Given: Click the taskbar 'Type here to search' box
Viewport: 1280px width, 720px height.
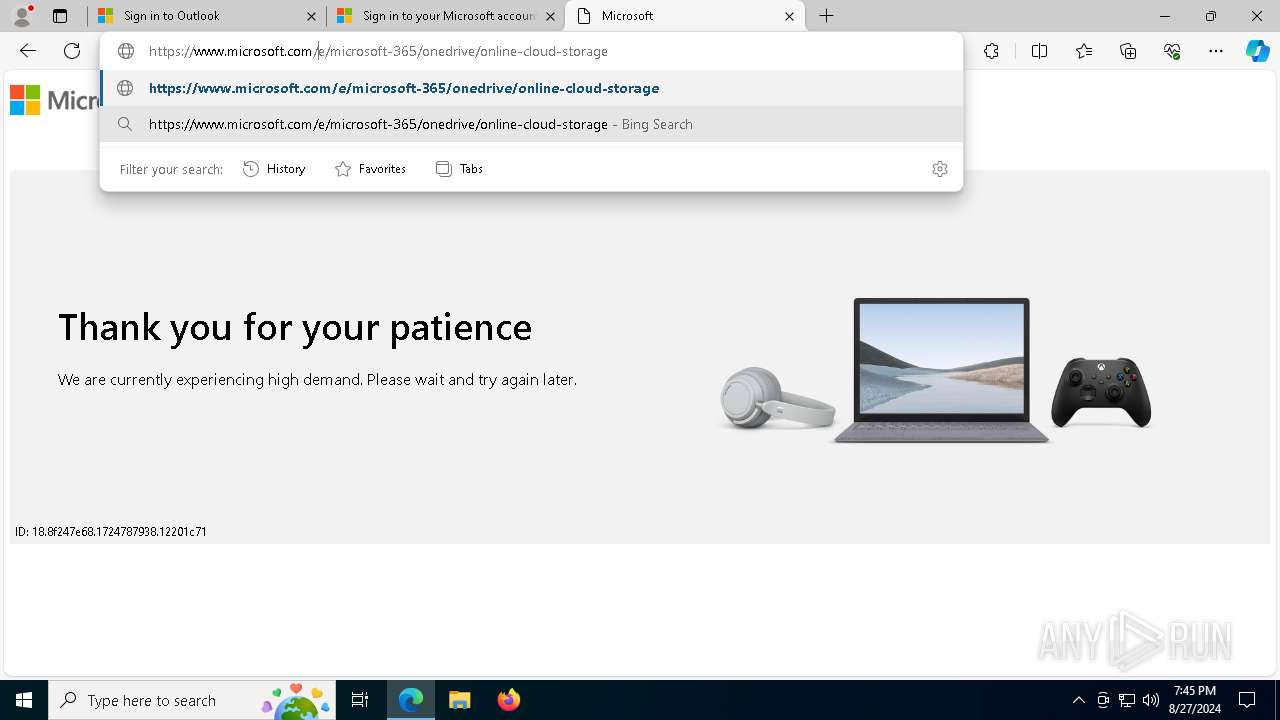Looking at the screenshot, I should [x=192, y=700].
